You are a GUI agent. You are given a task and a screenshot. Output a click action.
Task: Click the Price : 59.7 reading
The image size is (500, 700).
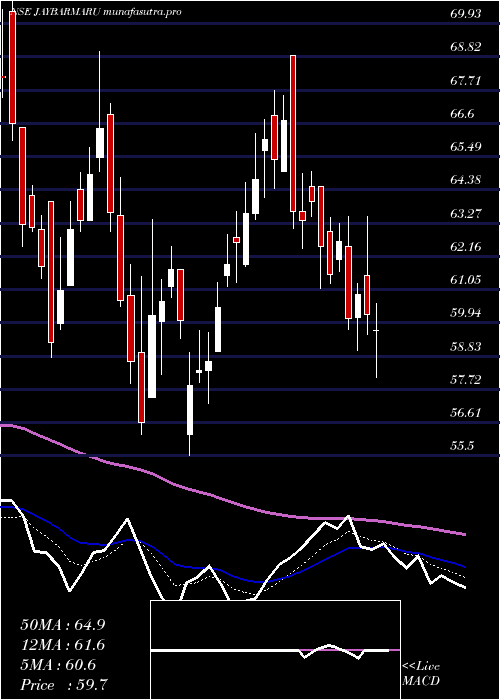point(63,685)
